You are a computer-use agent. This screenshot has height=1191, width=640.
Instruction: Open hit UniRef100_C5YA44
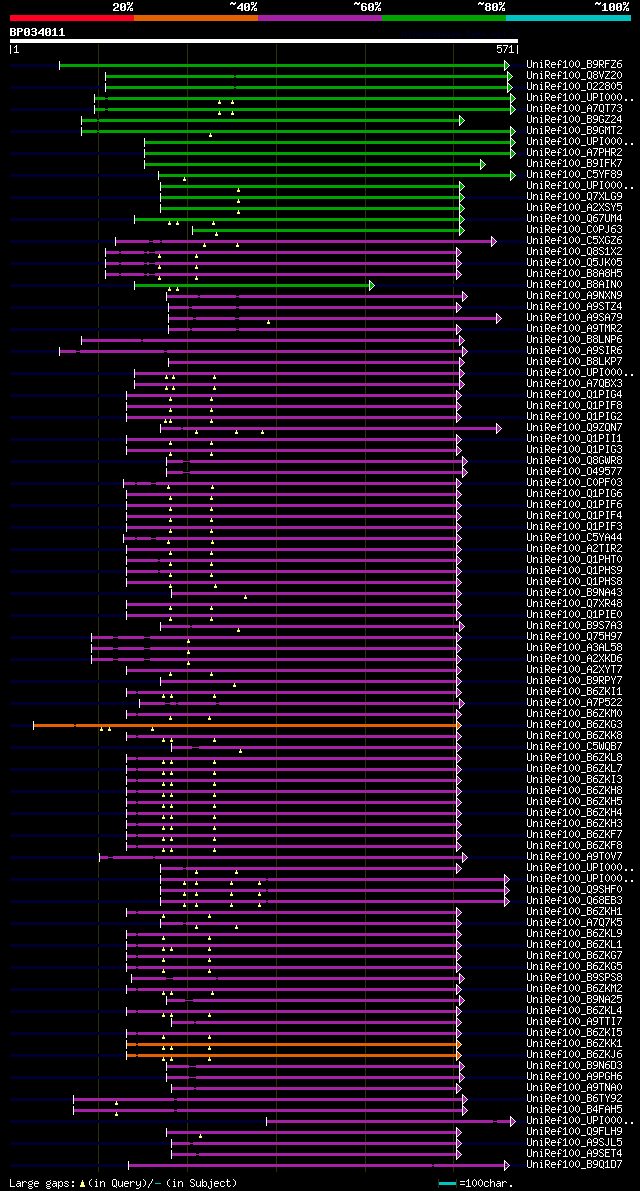(x=574, y=539)
